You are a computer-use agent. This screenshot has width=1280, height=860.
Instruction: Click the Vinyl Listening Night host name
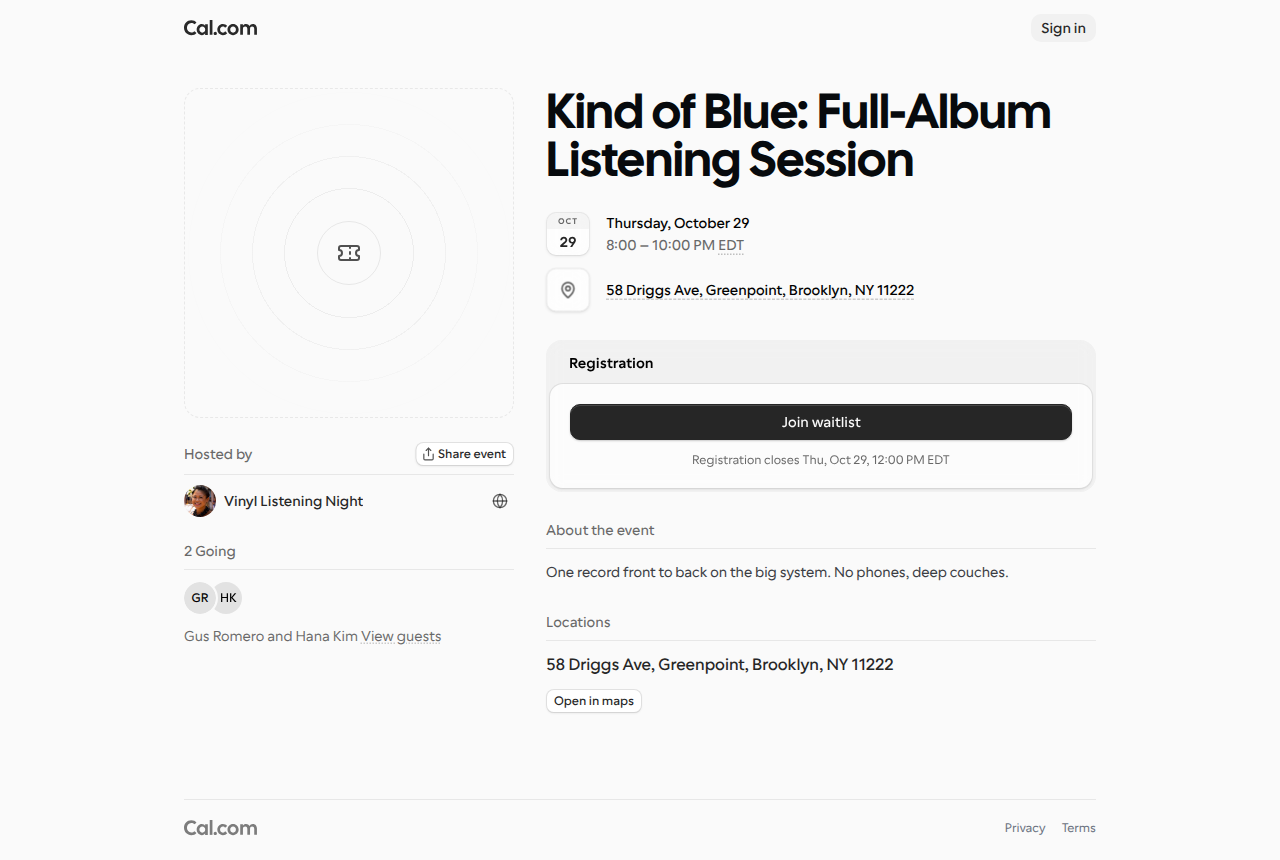[293, 501]
